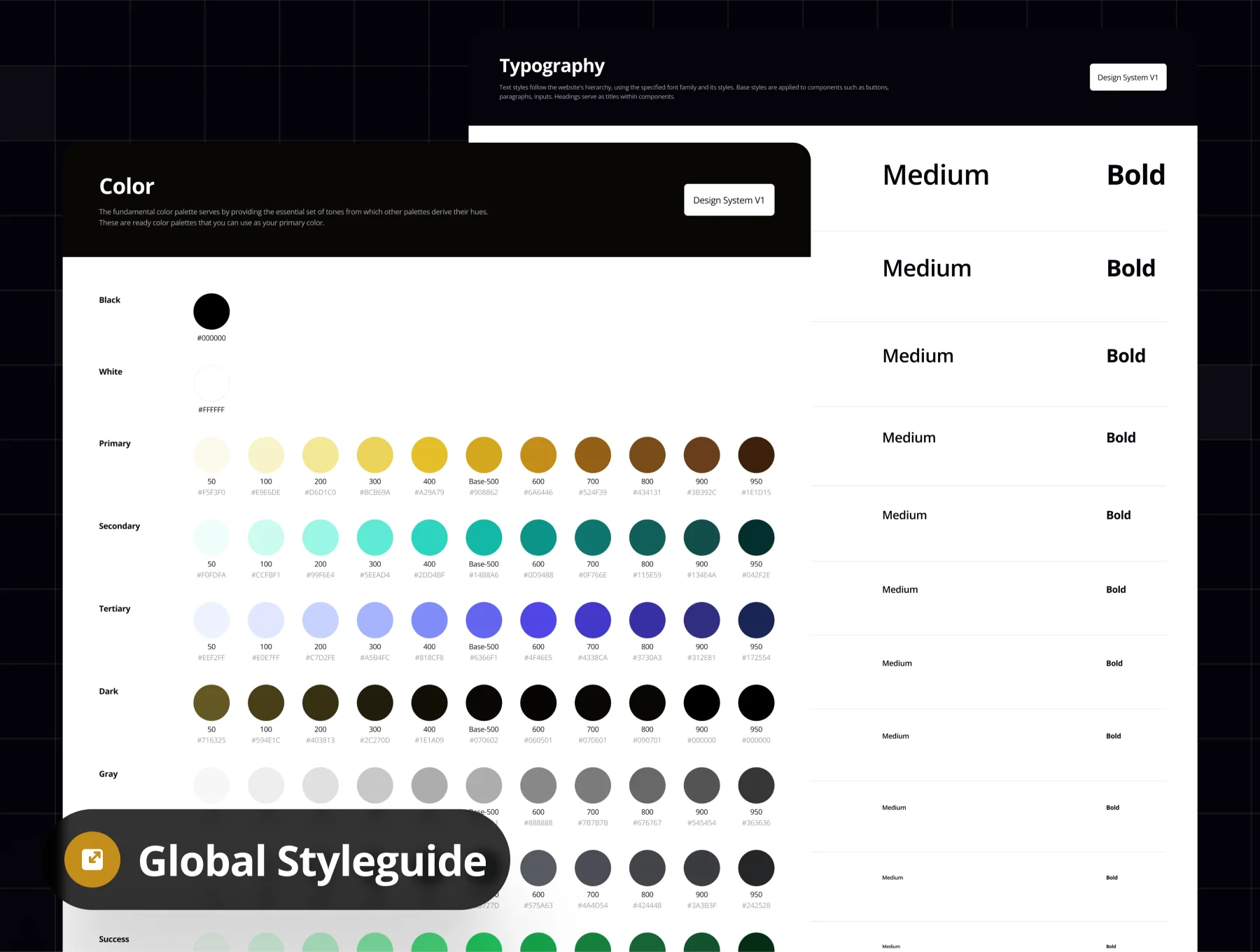Click the Design System V1 button in Typography panel
The height and width of the screenshot is (952, 1260).
[1128, 78]
